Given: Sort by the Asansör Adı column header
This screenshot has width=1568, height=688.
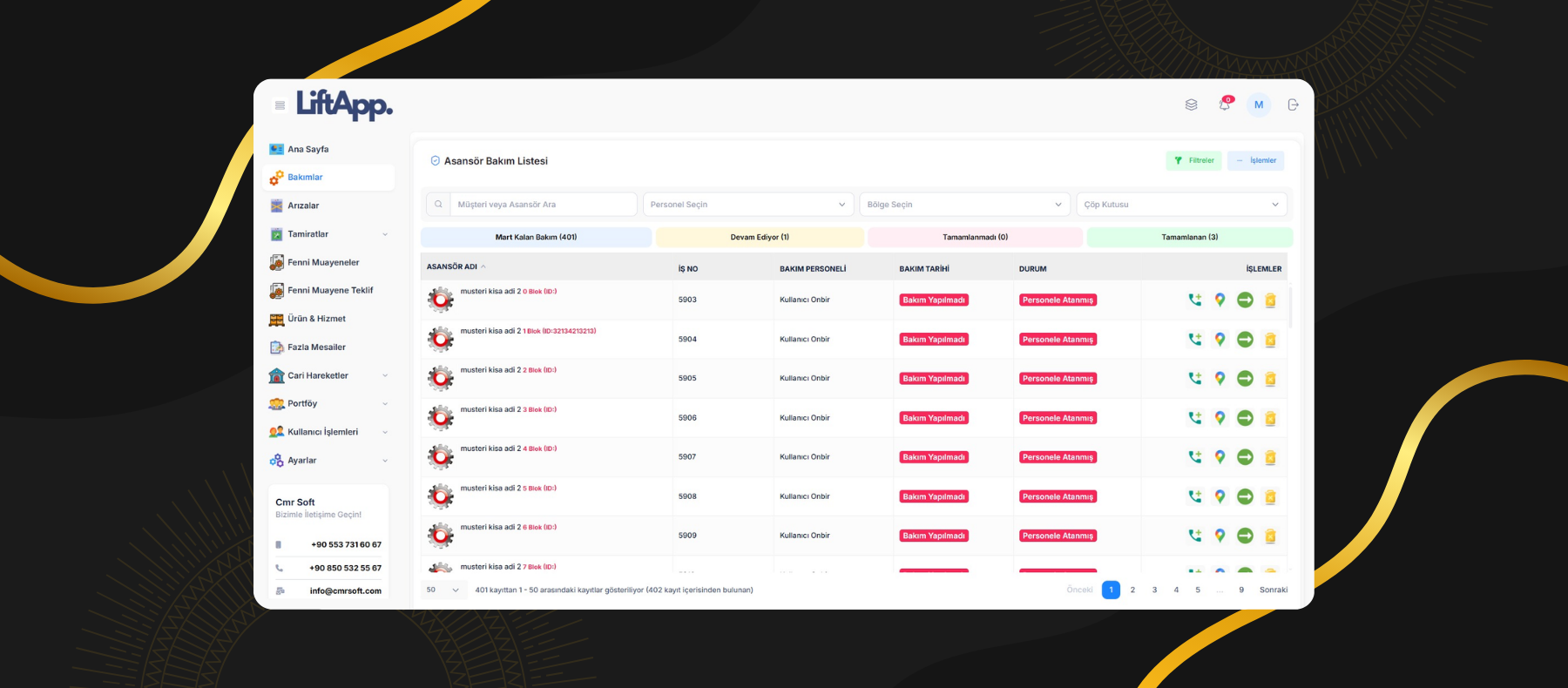Looking at the screenshot, I should [452, 267].
